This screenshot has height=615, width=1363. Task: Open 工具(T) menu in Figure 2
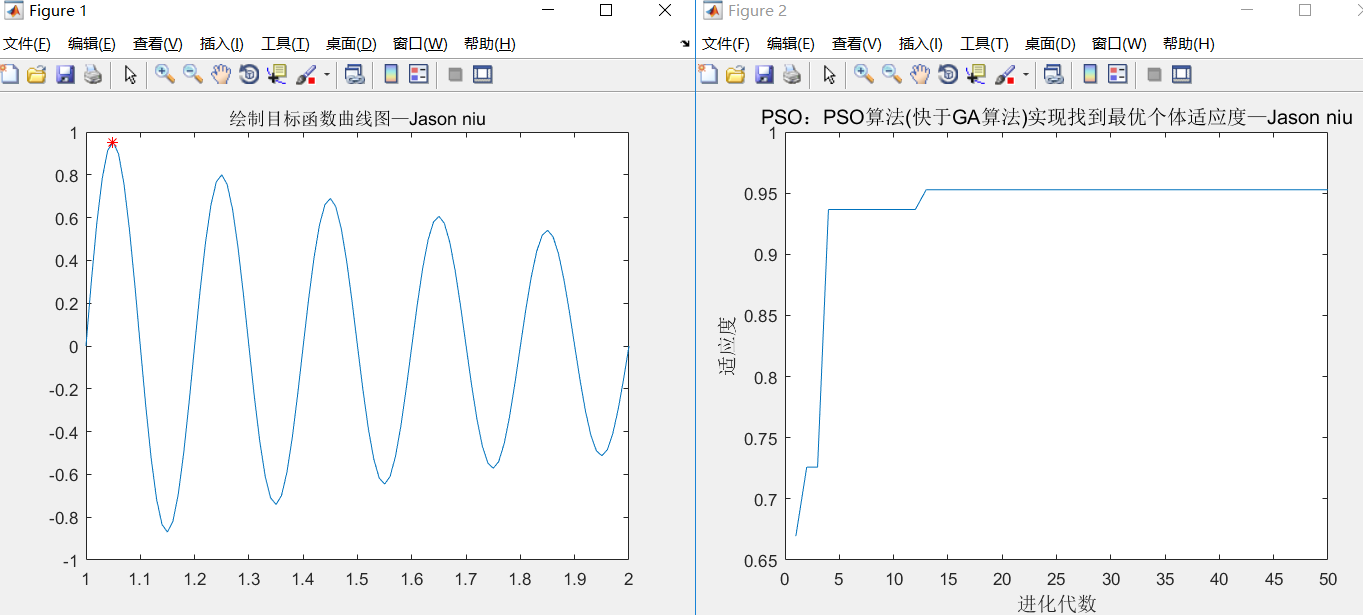pyautogui.click(x=984, y=44)
